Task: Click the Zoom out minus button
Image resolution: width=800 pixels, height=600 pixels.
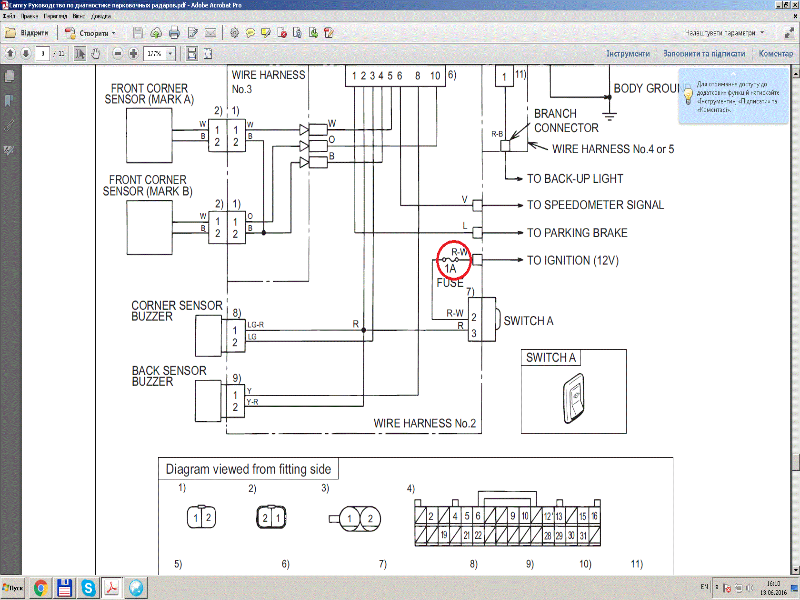Action: point(118,53)
